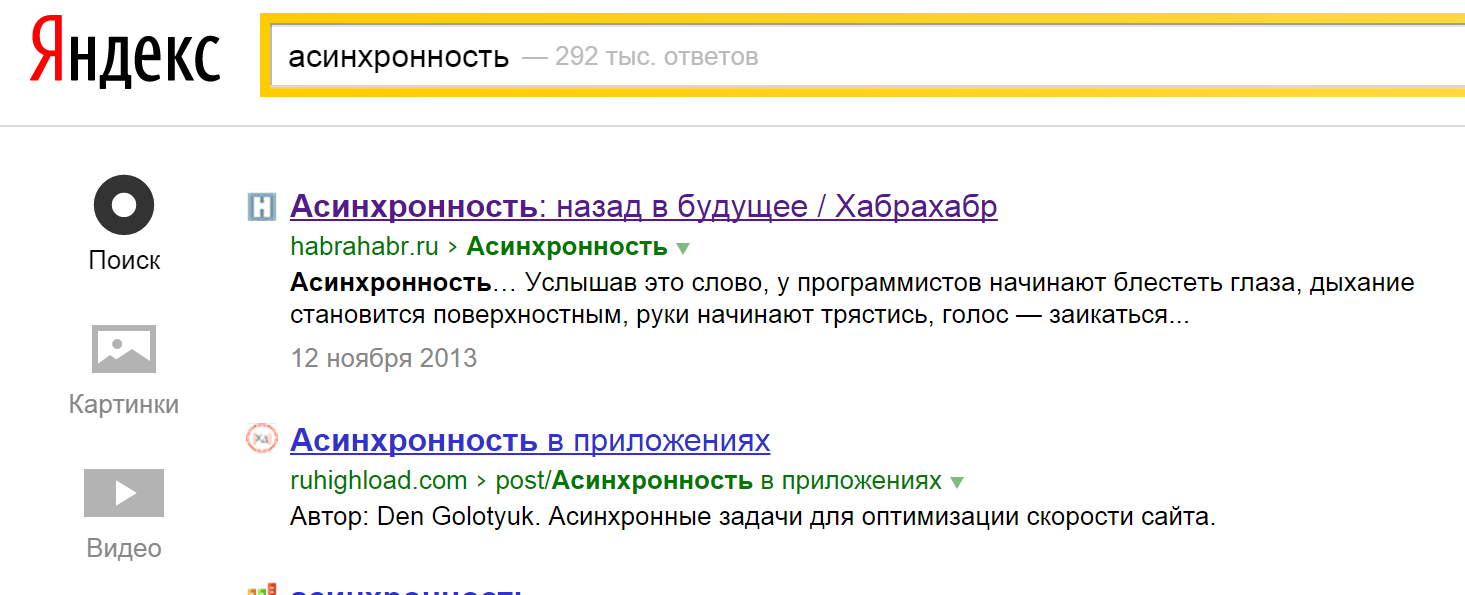Follow green 'post/Асинхронность в приложениях' path

(719, 481)
